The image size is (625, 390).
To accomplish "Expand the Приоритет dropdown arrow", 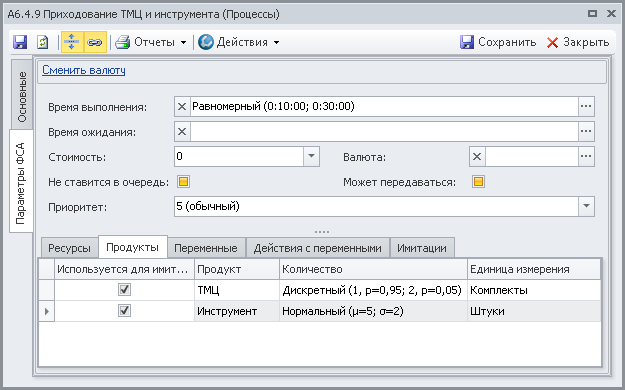I will click(x=586, y=206).
